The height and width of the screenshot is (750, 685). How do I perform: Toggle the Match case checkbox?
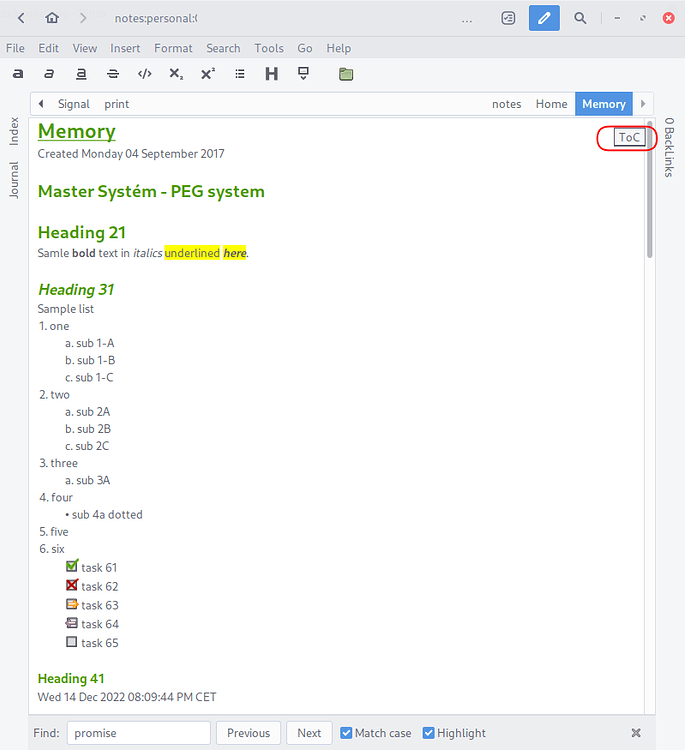coord(346,733)
